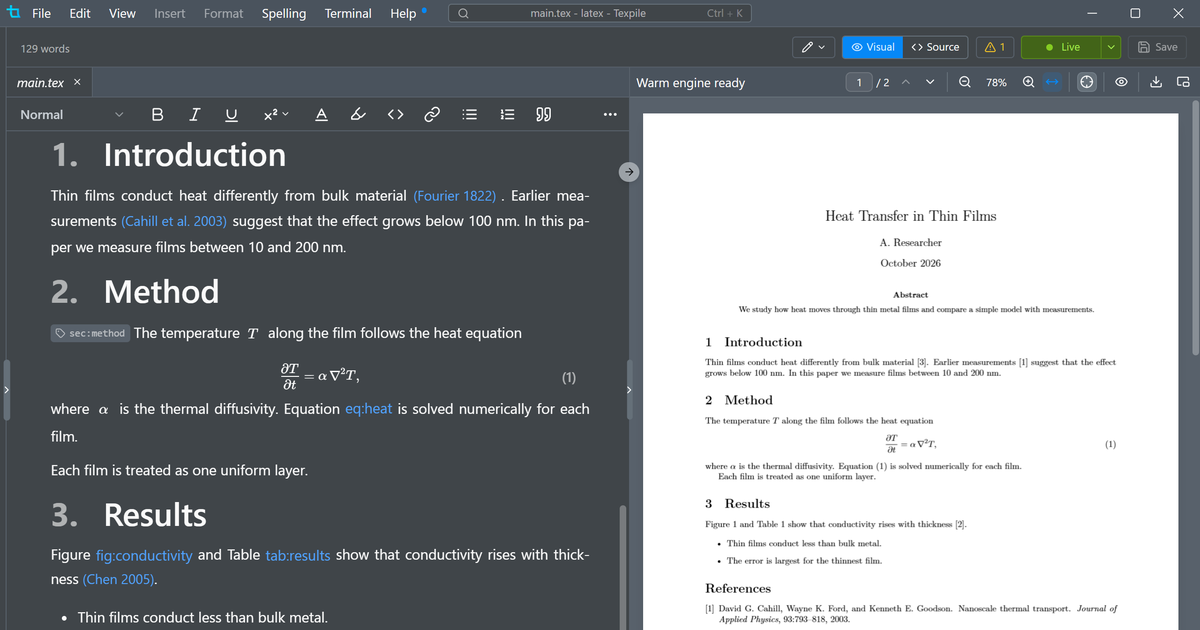Viewport: 1200px width, 630px height.
Task: Switch to Source editing mode
Action: pyautogui.click(x=936, y=47)
